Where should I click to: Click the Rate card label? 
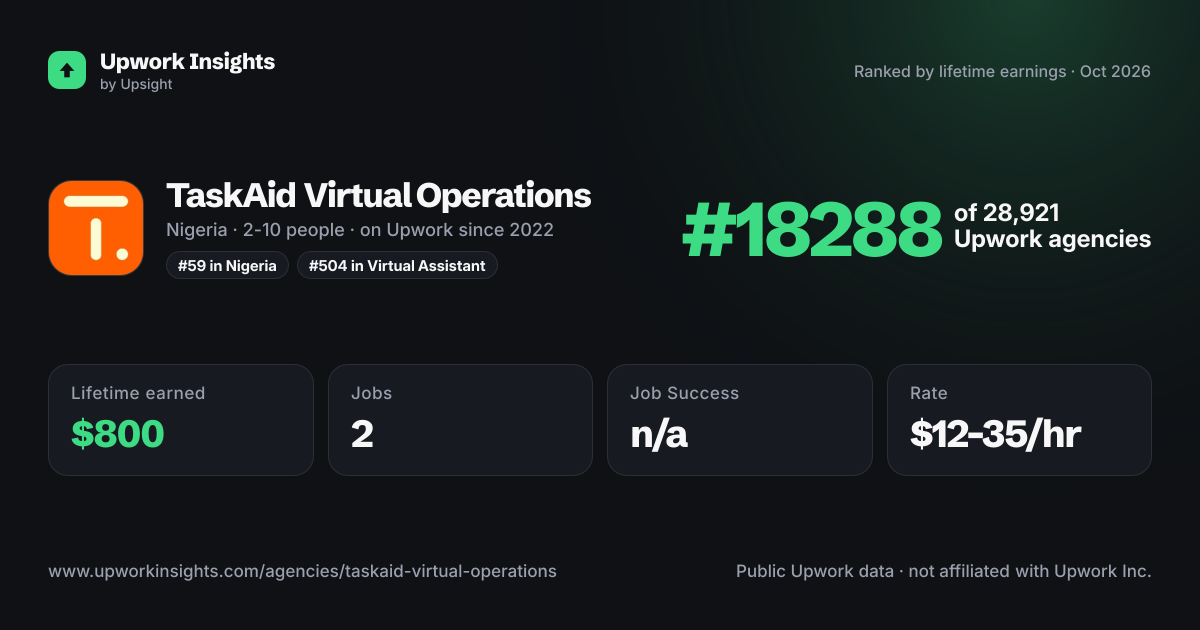click(928, 393)
